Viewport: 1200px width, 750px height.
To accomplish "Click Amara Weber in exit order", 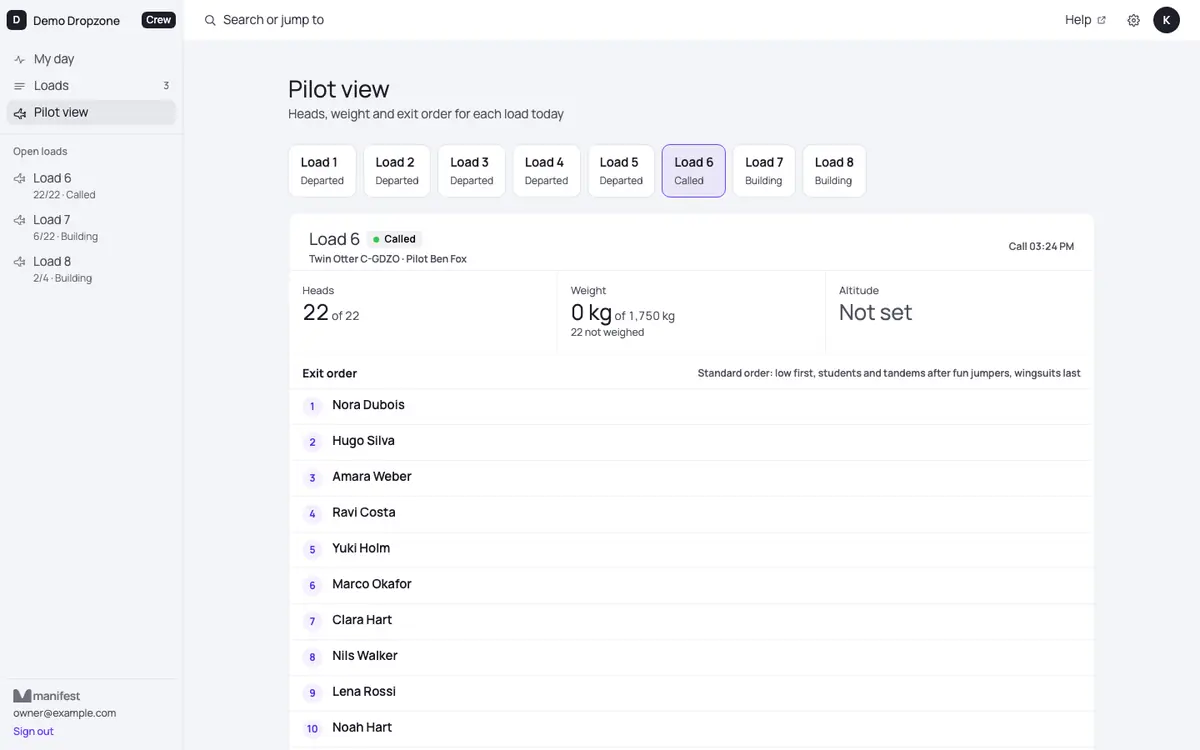I will tap(372, 477).
